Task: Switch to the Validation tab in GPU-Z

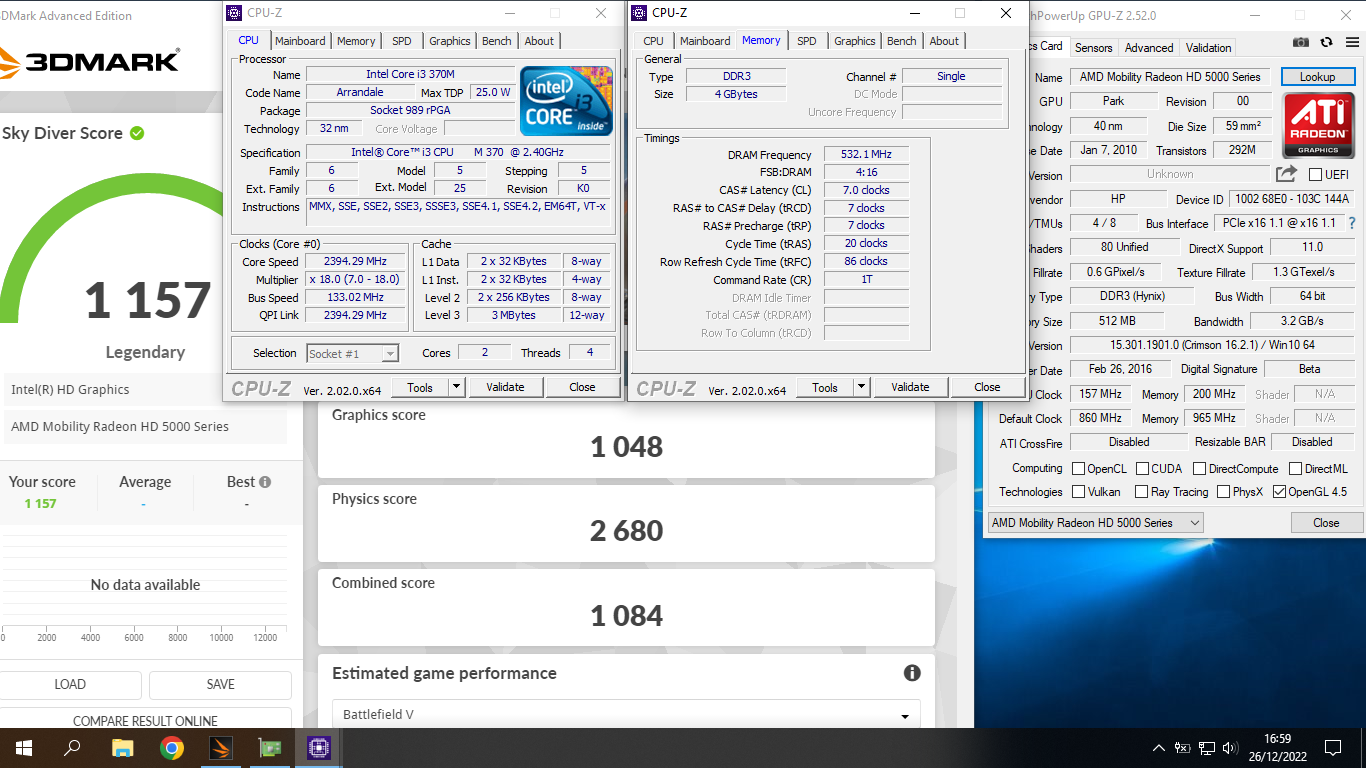Action: point(1208,48)
